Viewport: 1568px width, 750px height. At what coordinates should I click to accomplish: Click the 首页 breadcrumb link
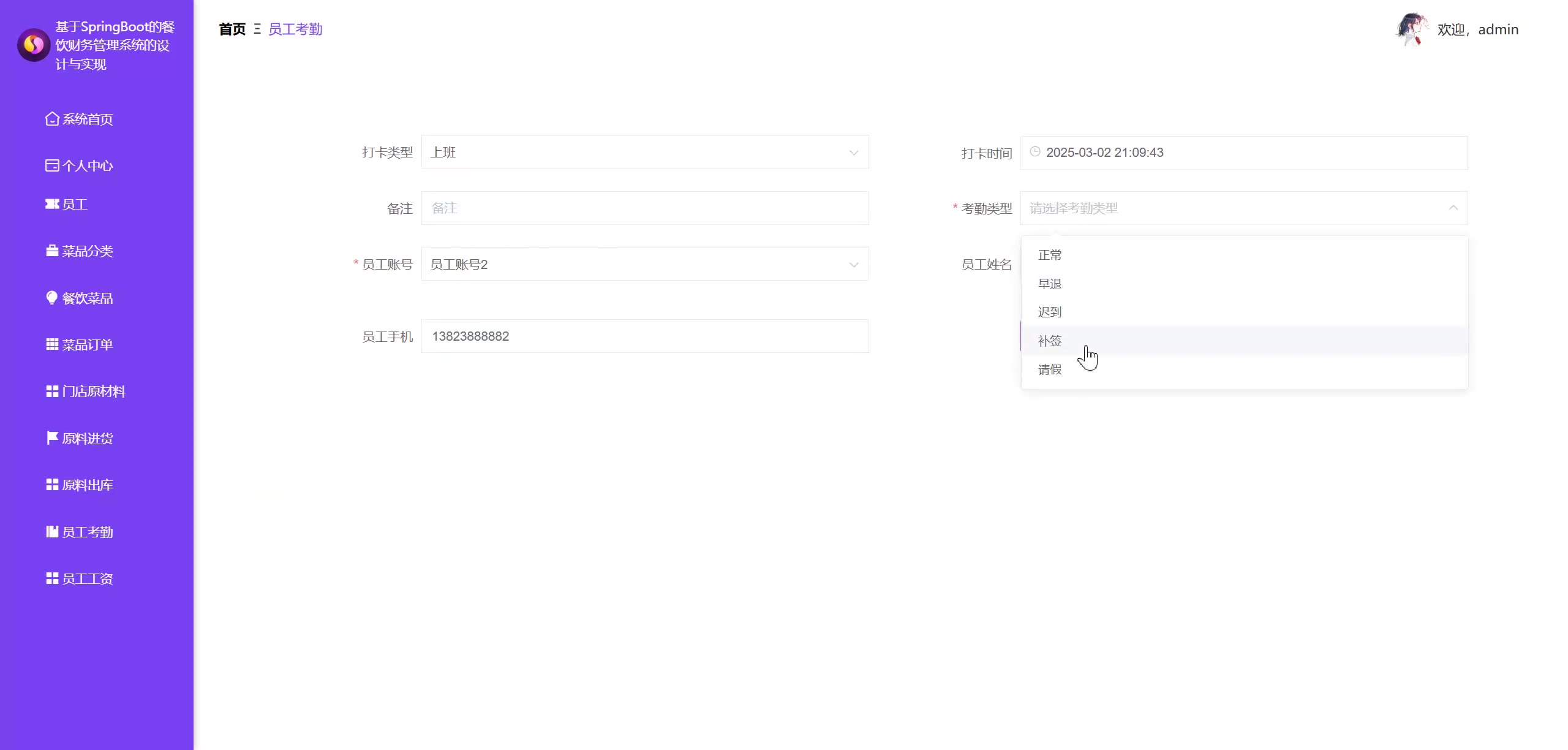(x=232, y=29)
